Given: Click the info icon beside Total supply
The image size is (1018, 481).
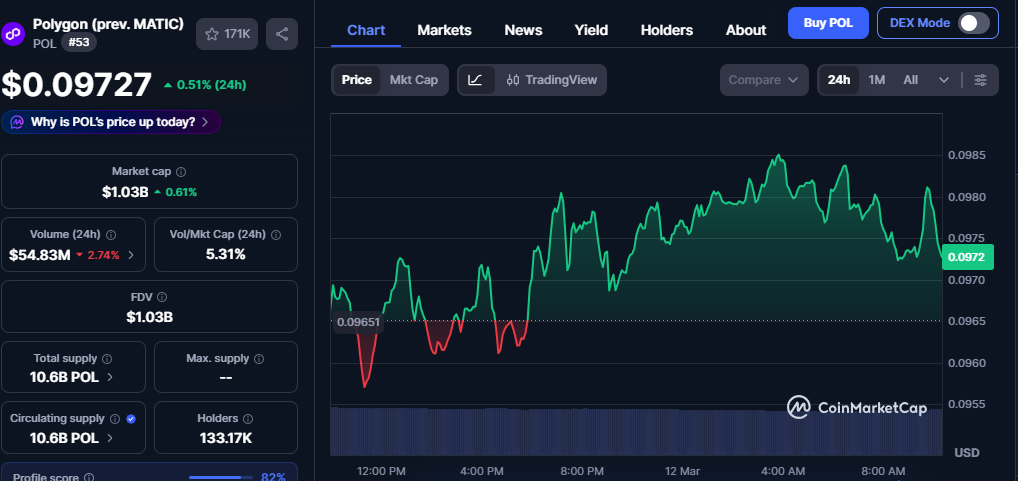Looking at the screenshot, I should pyautogui.click(x=107, y=358).
